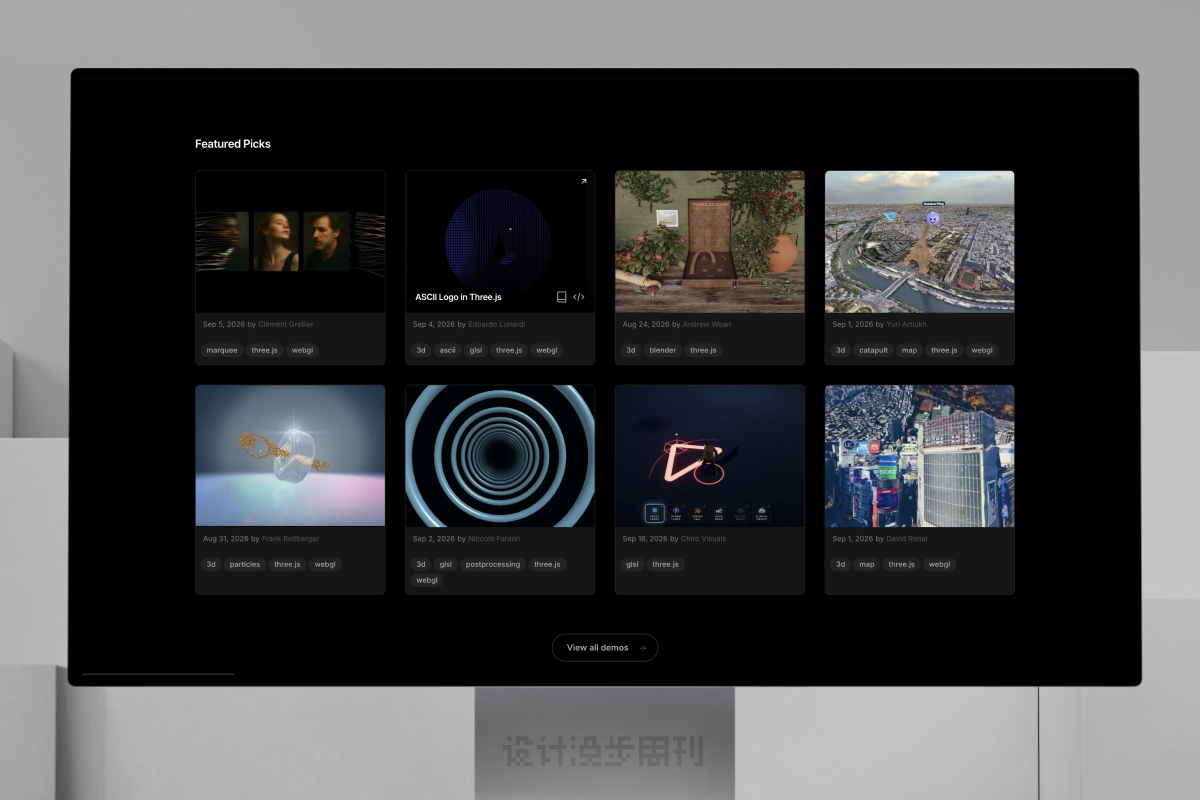Click the 'Featured Picks' heading
This screenshot has width=1200, height=800.
click(233, 144)
